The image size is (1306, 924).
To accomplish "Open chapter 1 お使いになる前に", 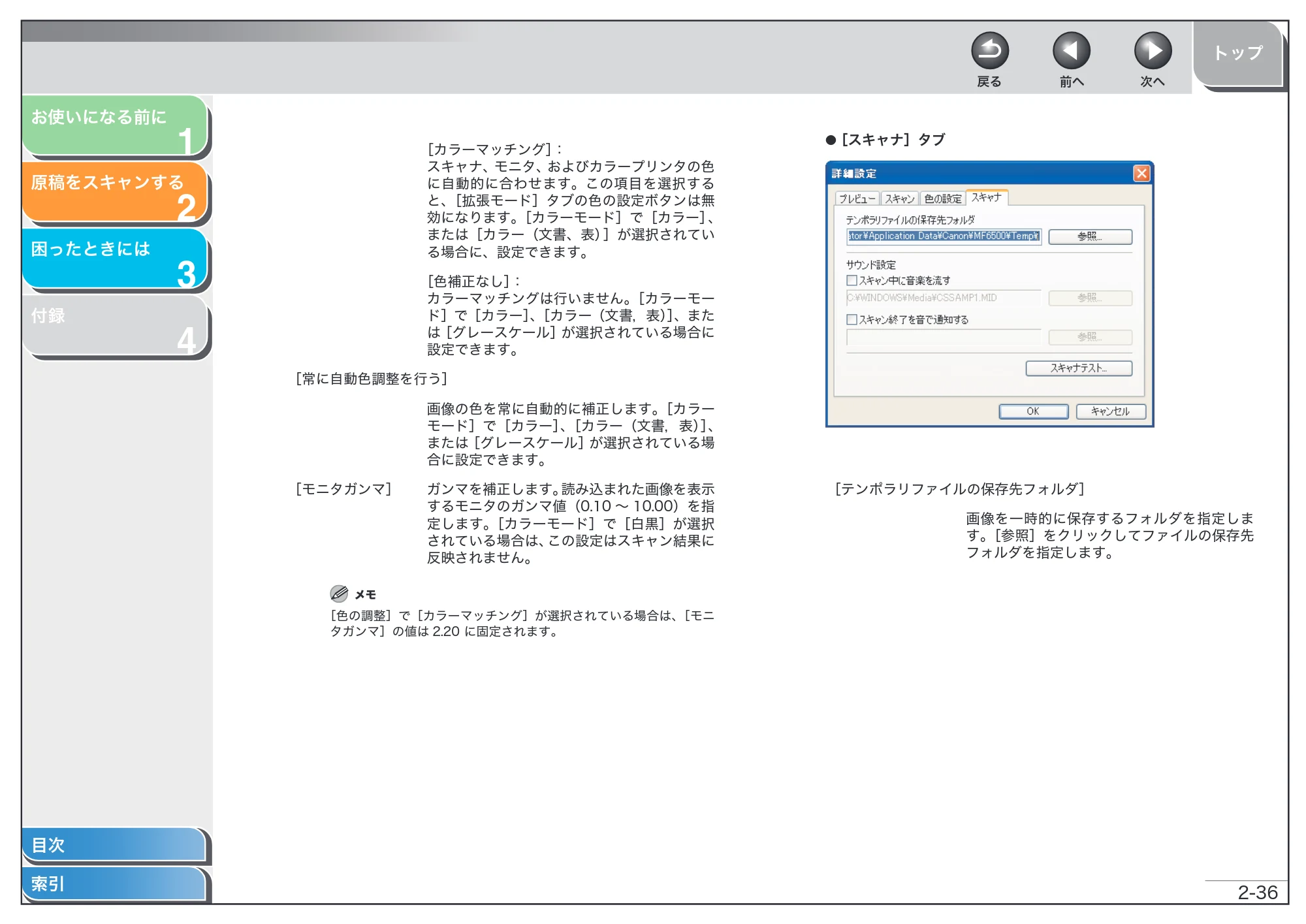I will pyautogui.click(x=115, y=126).
